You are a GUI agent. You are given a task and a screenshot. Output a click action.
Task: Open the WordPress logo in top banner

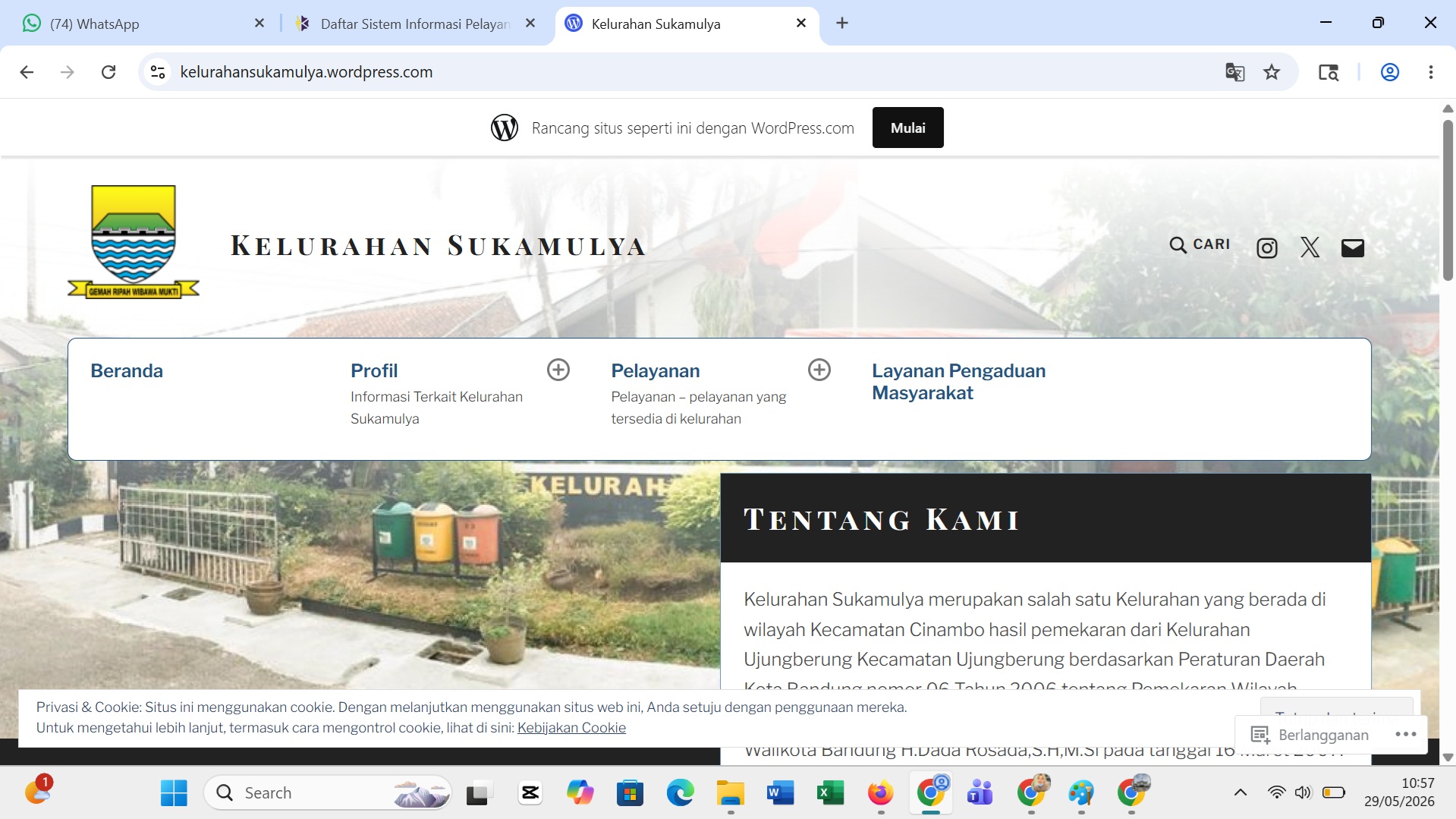click(x=505, y=128)
